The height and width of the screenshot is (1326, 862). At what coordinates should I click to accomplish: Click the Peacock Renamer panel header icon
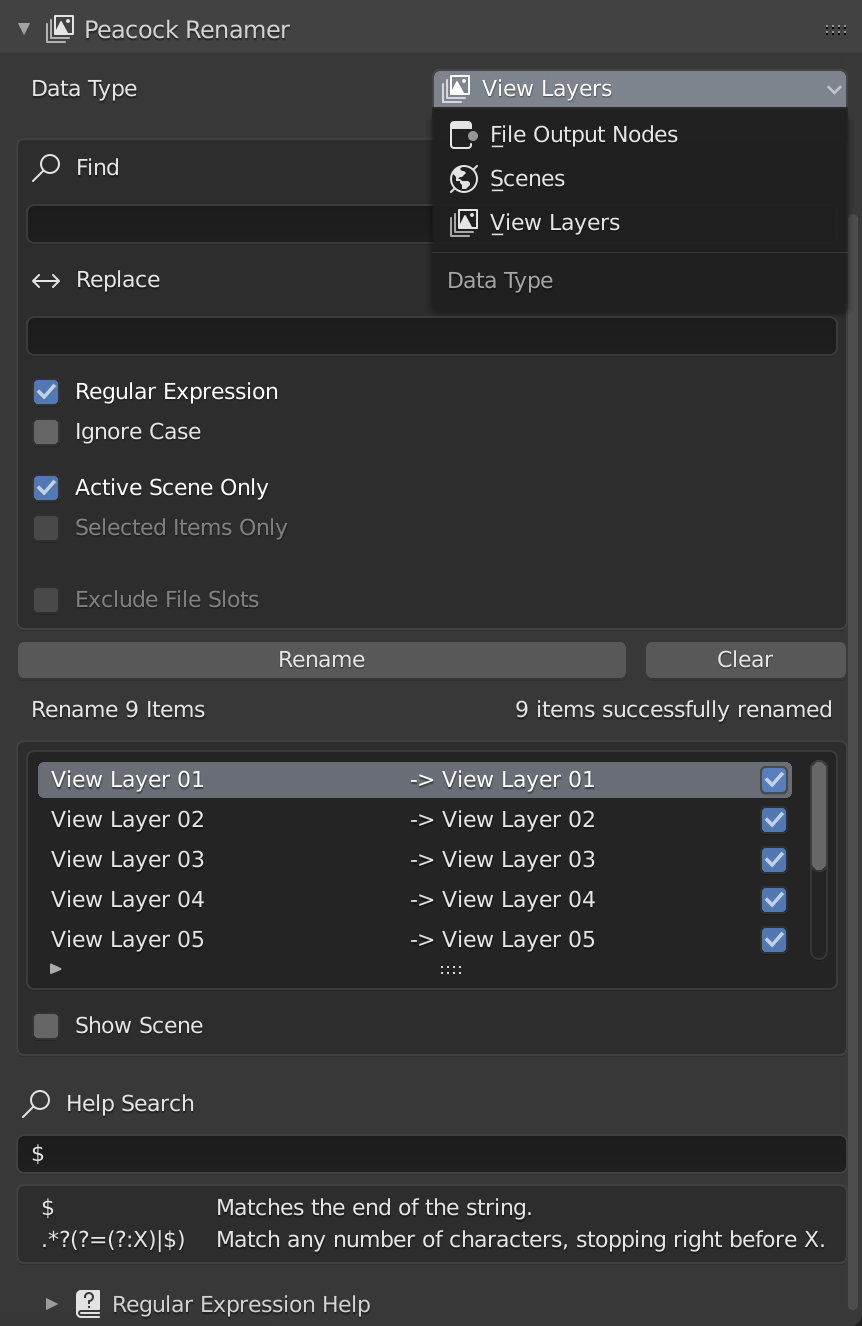point(60,29)
